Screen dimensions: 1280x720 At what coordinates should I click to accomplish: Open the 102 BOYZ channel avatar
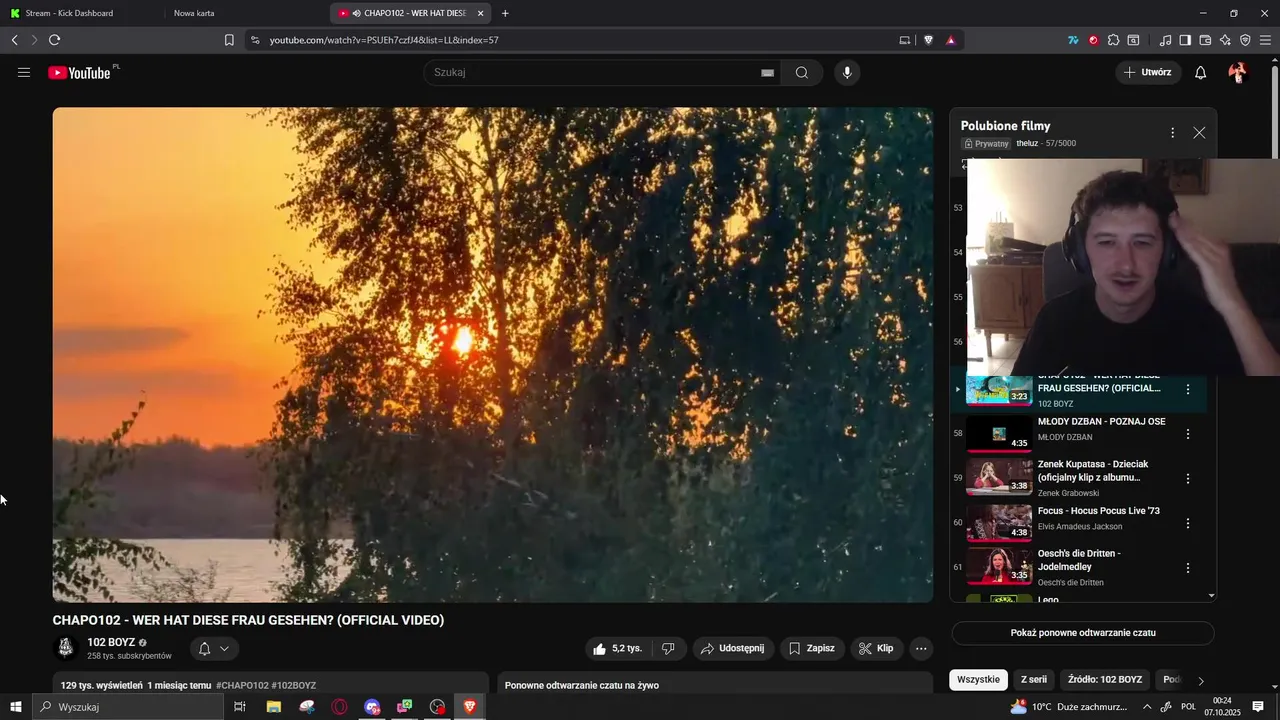[x=66, y=648]
